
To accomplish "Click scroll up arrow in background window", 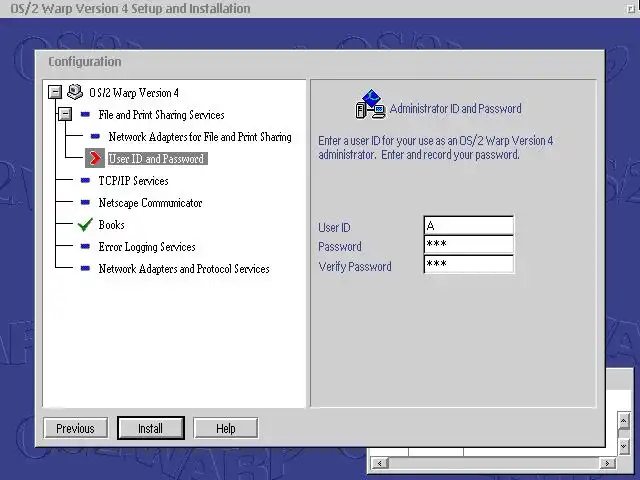I will point(623,421).
